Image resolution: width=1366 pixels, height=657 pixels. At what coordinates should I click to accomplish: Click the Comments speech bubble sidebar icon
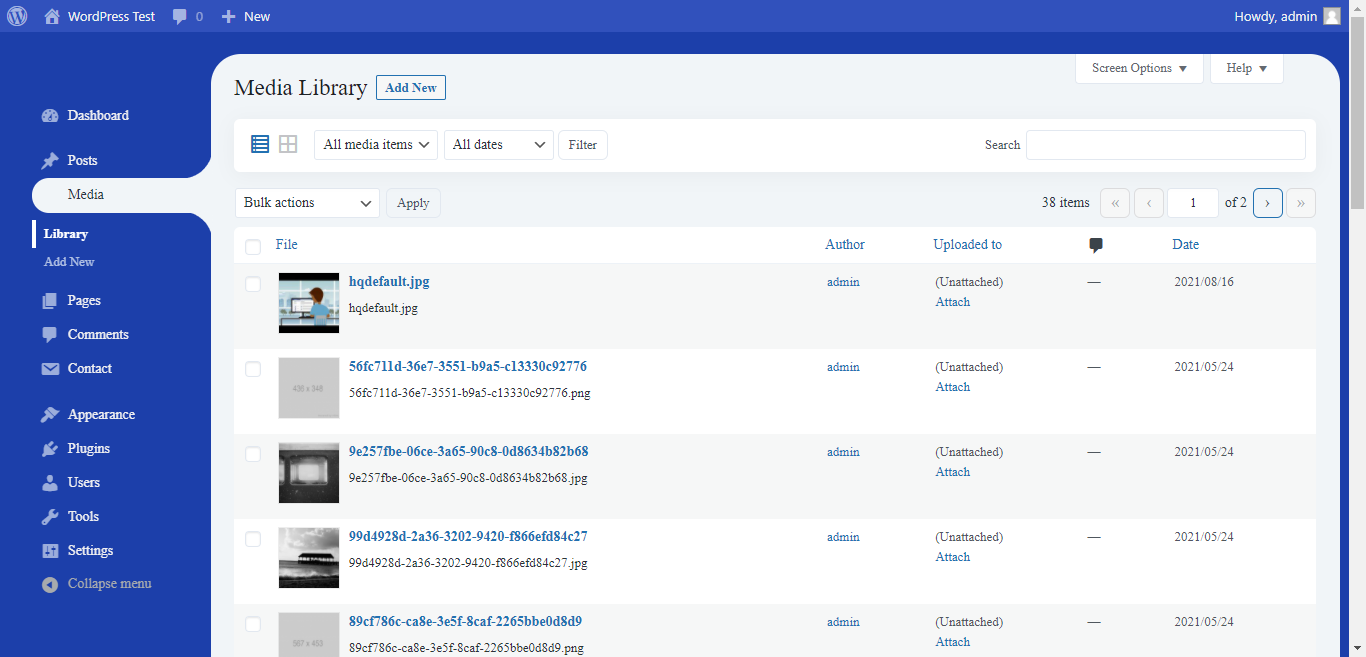point(50,335)
